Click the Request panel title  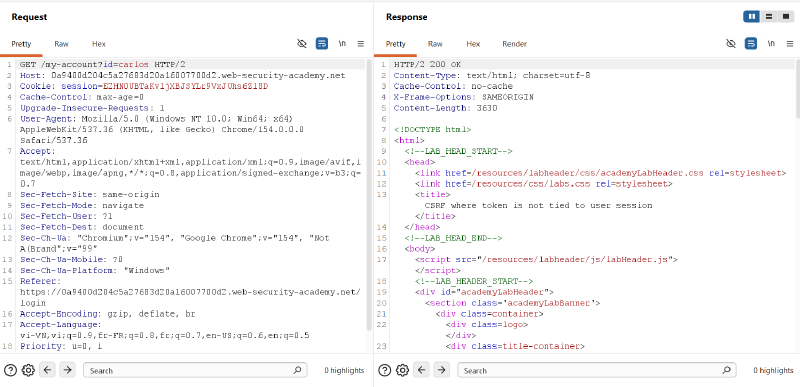click(29, 17)
